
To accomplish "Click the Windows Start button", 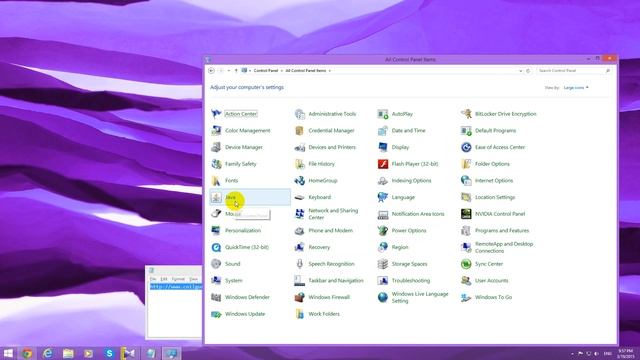I will (8, 353).
